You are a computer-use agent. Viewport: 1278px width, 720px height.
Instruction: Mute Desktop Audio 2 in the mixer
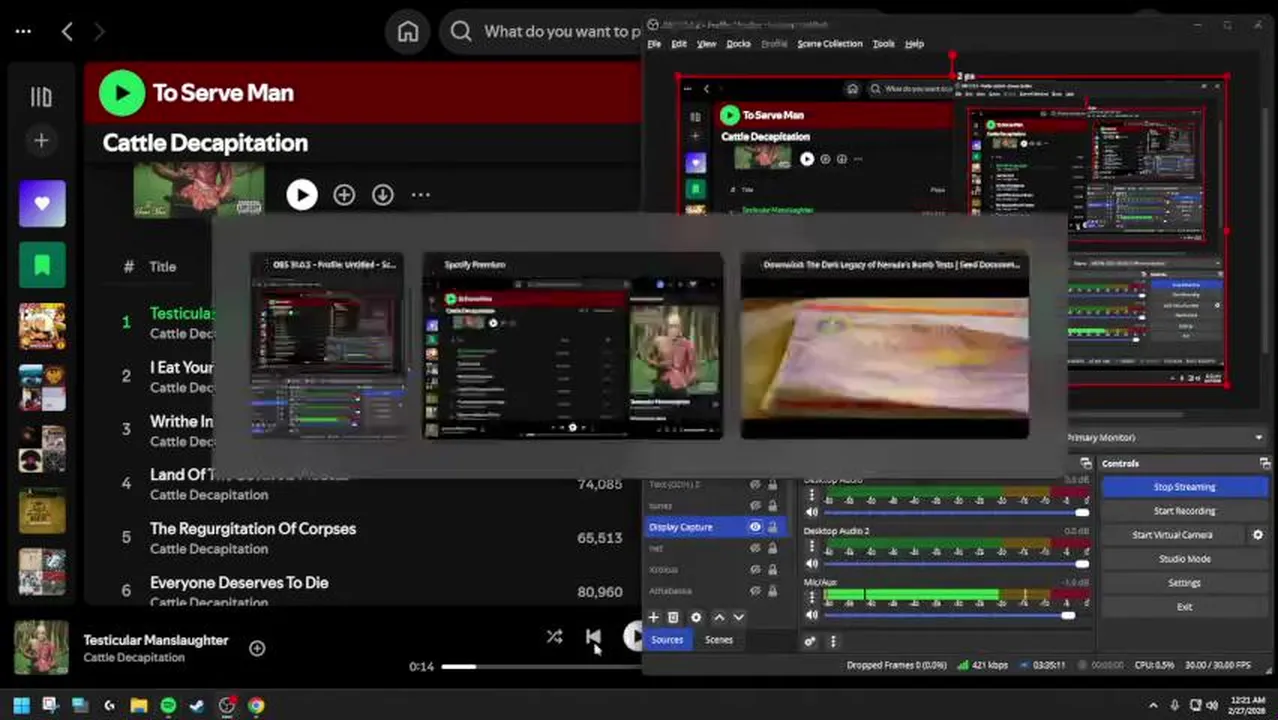pyautogui.click(x=812, y=564)
